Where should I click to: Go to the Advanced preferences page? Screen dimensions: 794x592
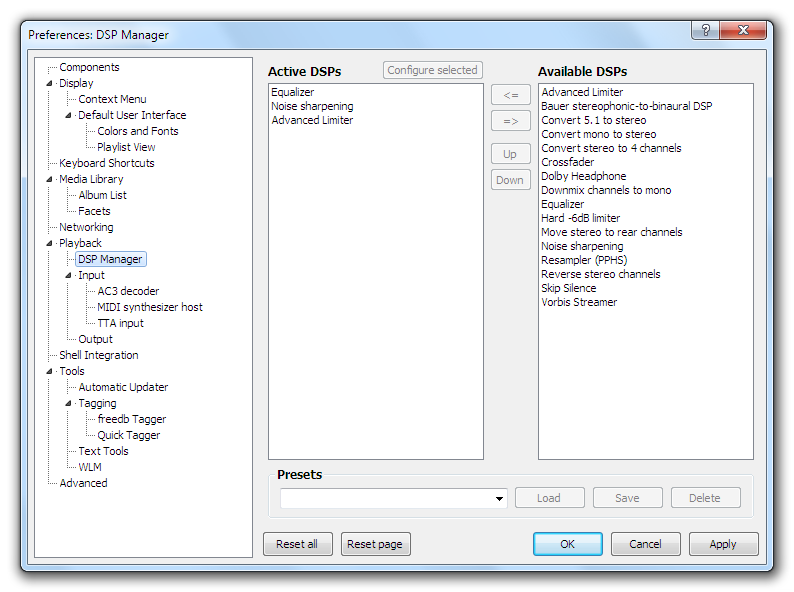[x=83, y=483]
